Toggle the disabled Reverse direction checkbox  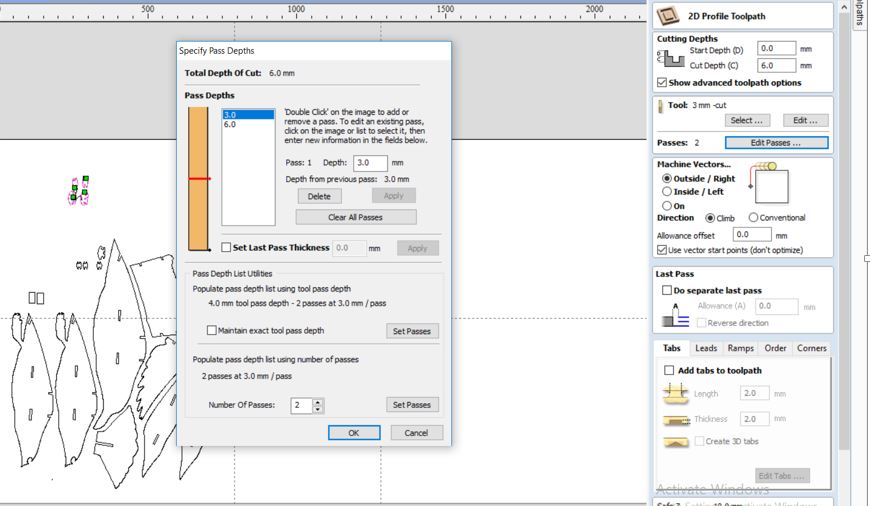tap(701, 323)
